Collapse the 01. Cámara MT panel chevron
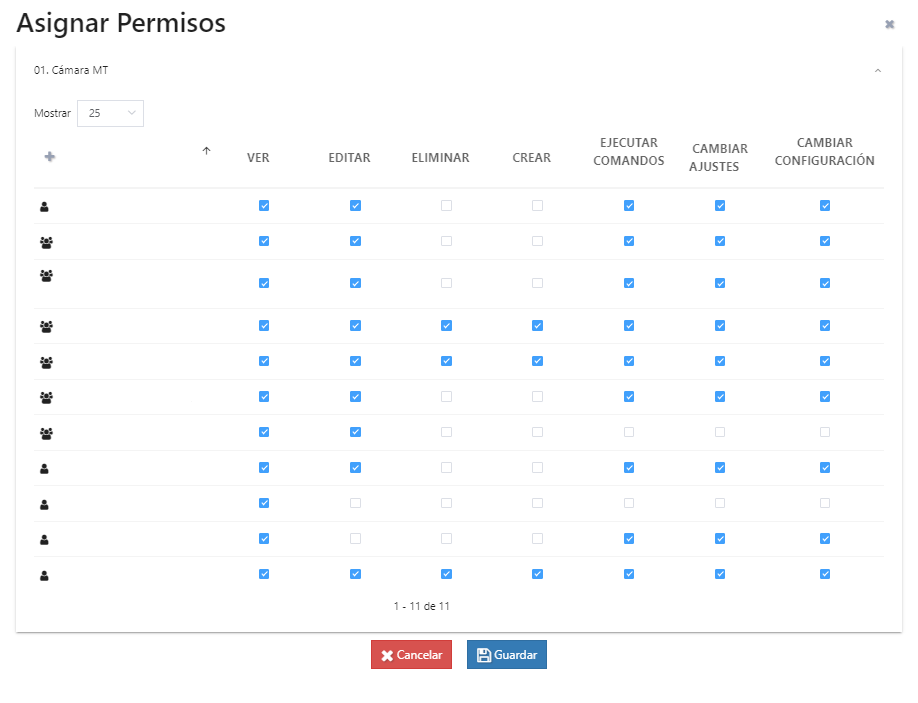Image resolution: width=918 pixels, height=703 pixels. click(878, 71)
